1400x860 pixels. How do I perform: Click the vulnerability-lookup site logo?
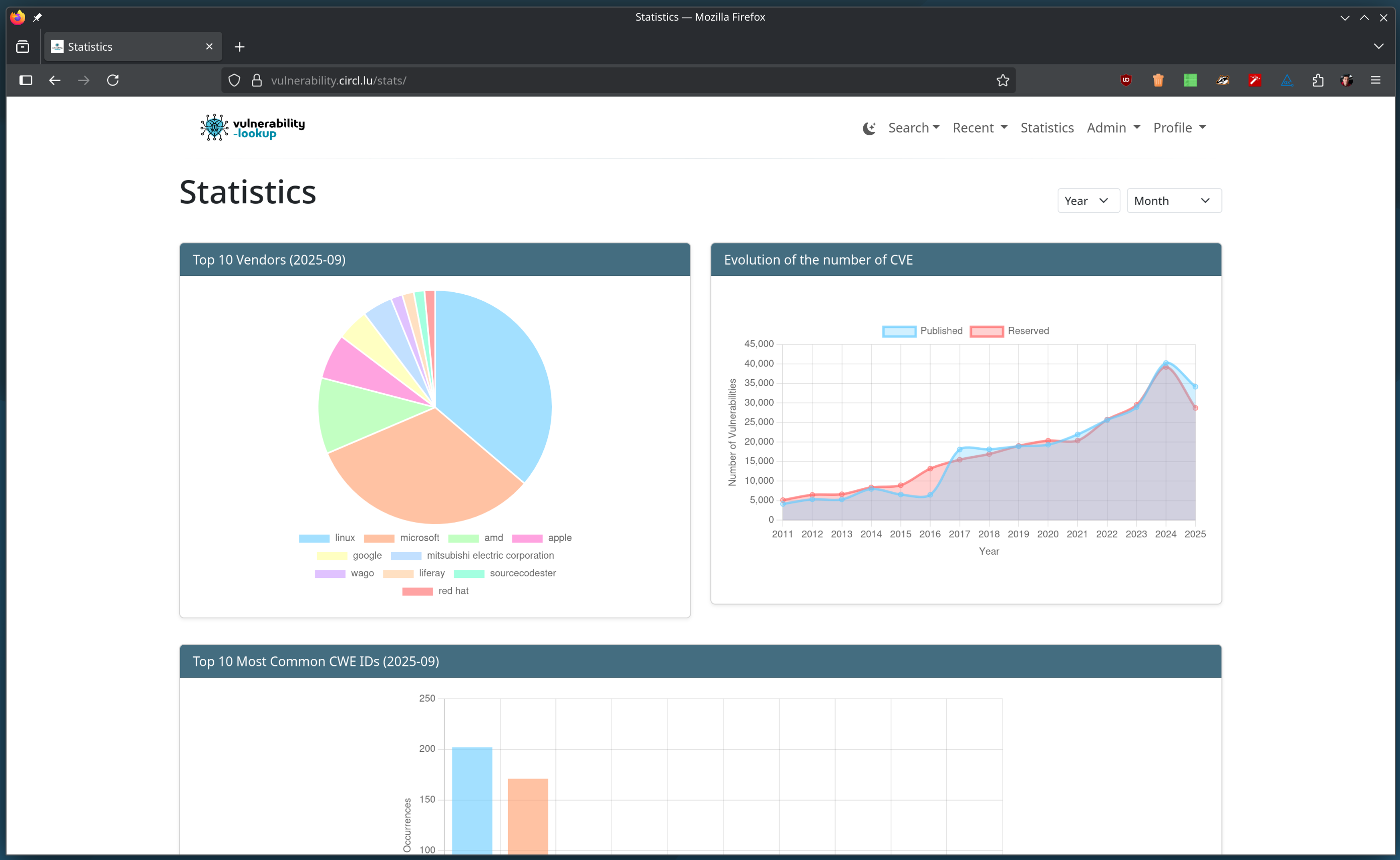click(x=252, y=127)
